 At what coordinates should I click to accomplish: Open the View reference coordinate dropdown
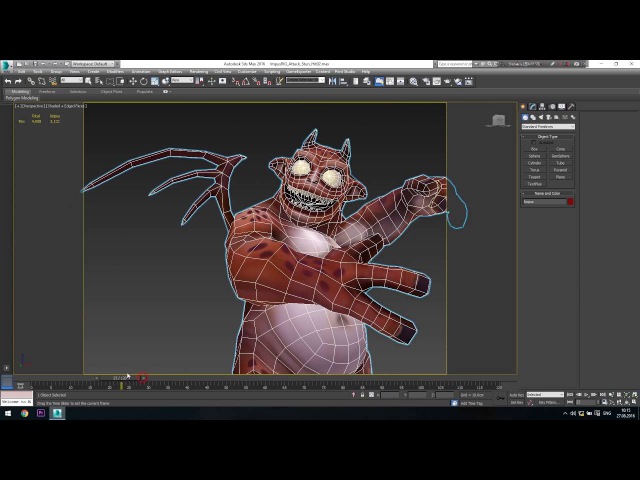(182, 80)
